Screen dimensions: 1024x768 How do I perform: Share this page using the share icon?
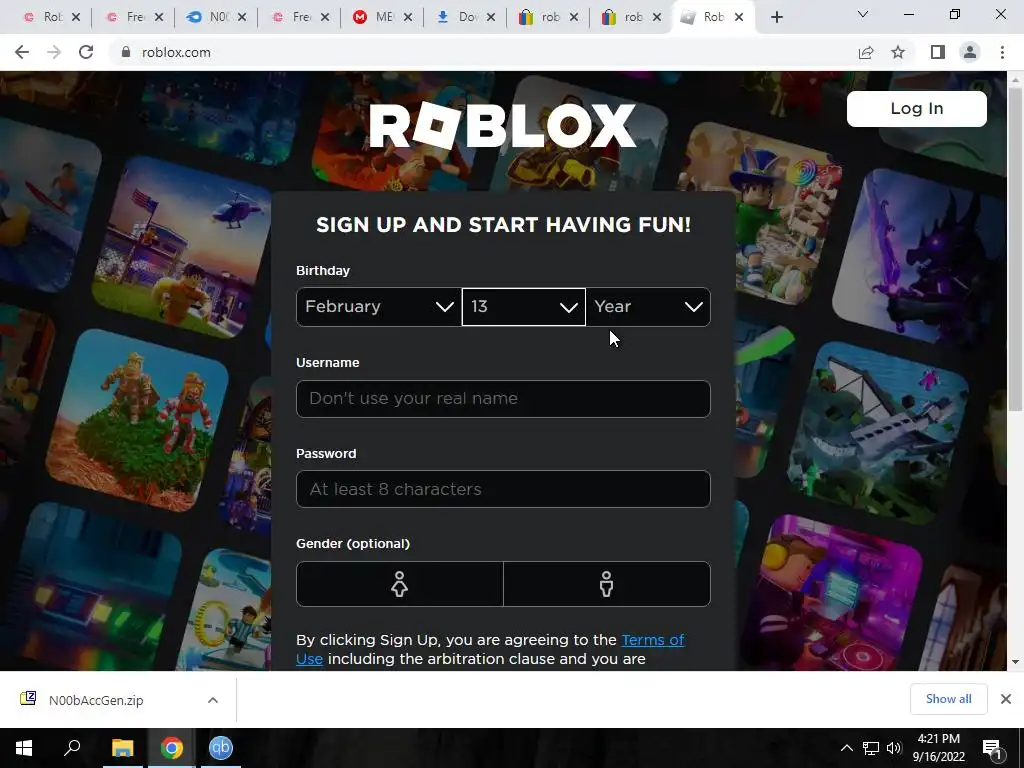coord(866,52)
